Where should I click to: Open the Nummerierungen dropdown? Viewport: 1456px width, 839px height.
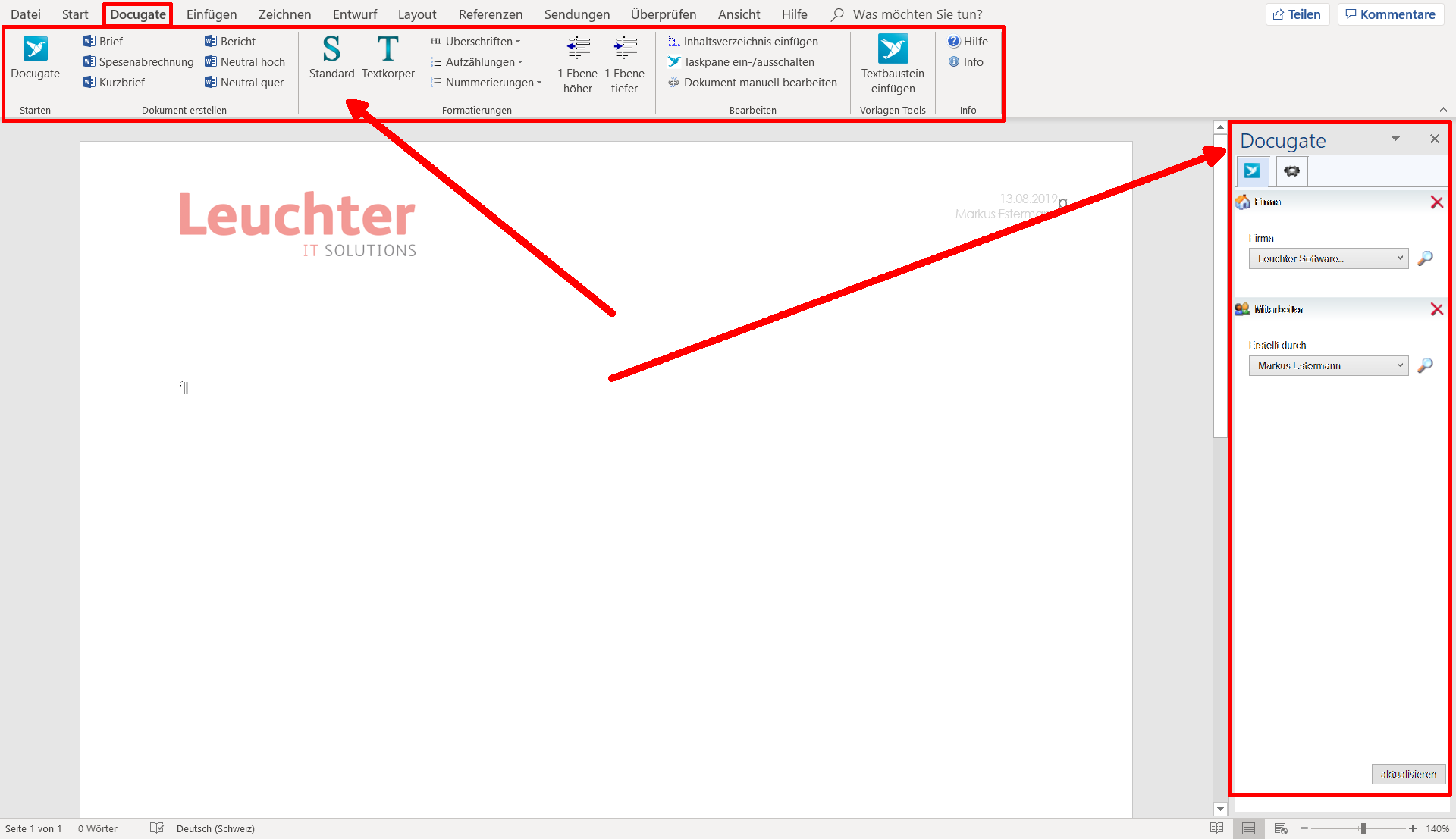point(486,82)
